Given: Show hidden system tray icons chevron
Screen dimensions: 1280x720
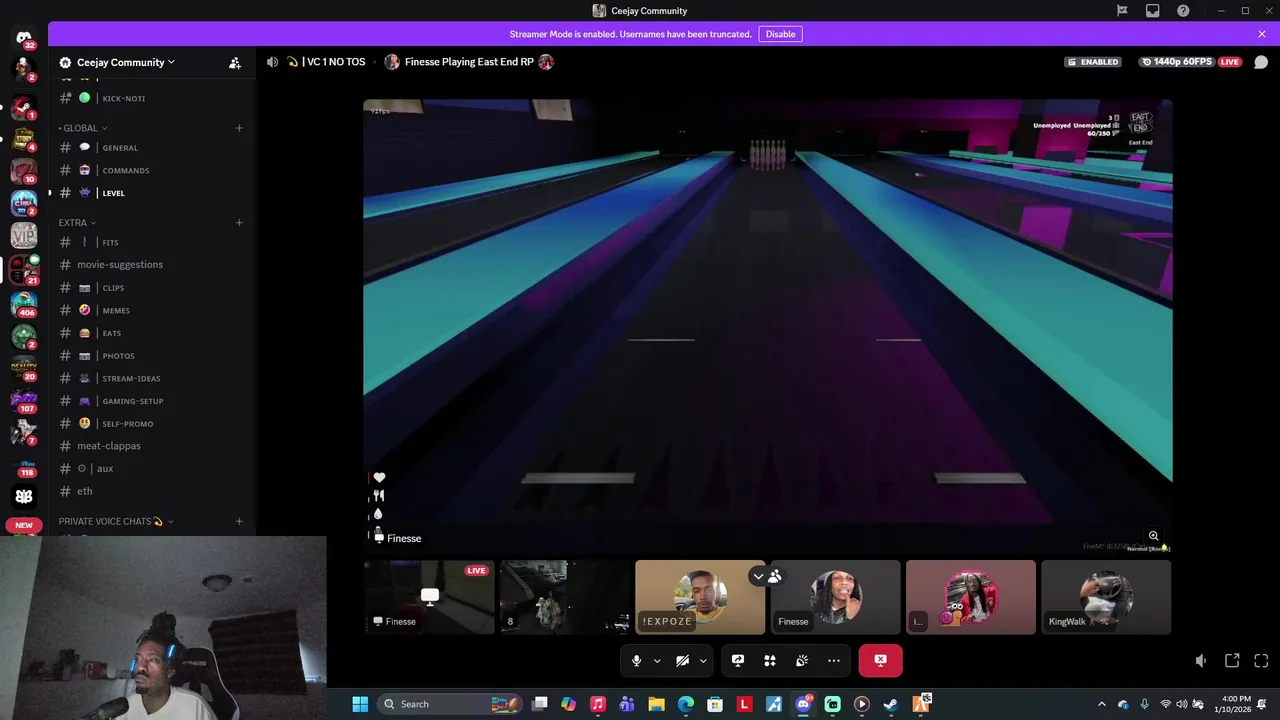Looking at the screenshot, I should coord(1102,704).
